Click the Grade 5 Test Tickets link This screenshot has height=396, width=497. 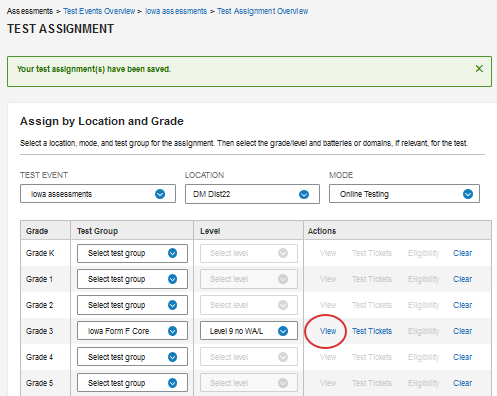(x=372, y=383)
